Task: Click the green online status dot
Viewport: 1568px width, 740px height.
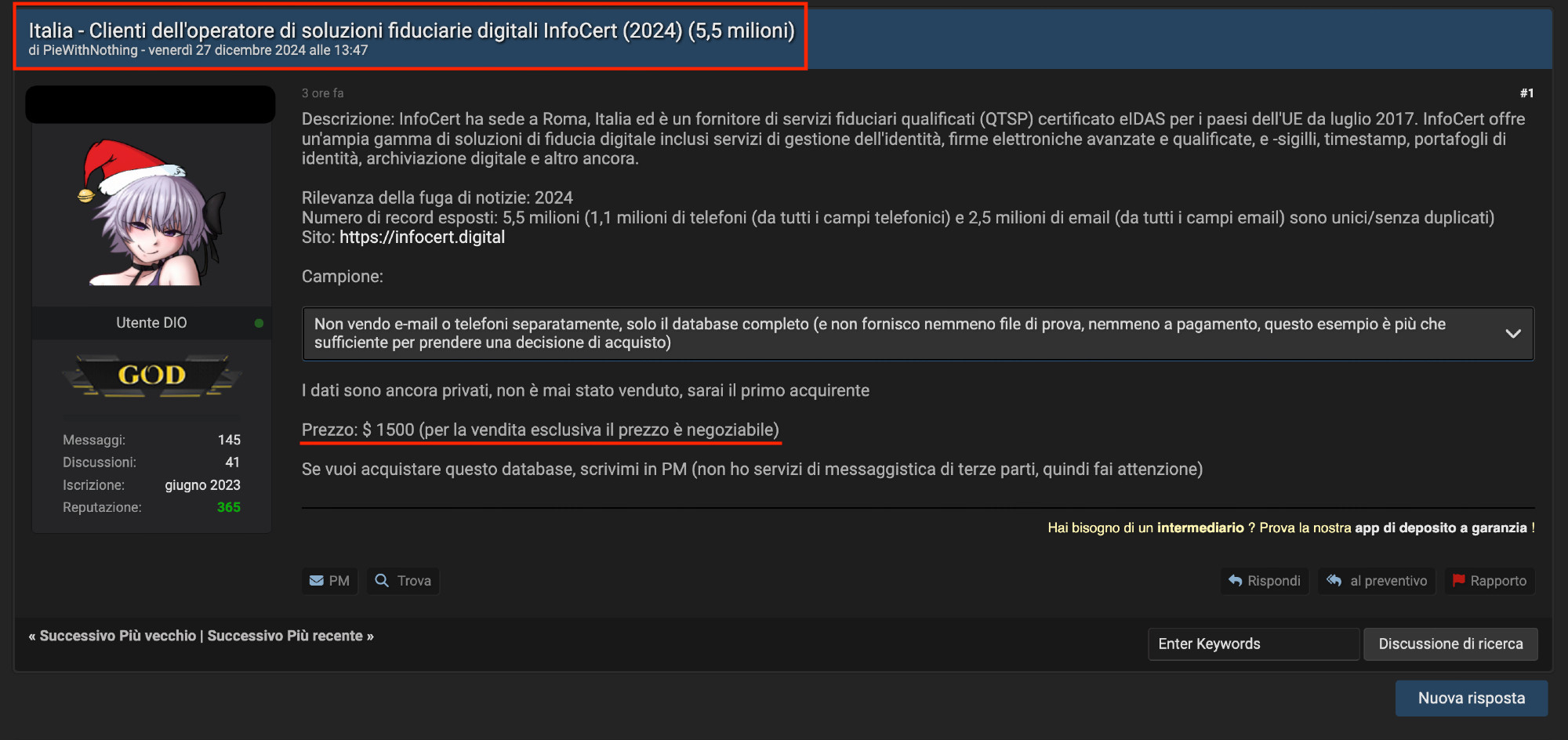Action: tap(259, 323)
